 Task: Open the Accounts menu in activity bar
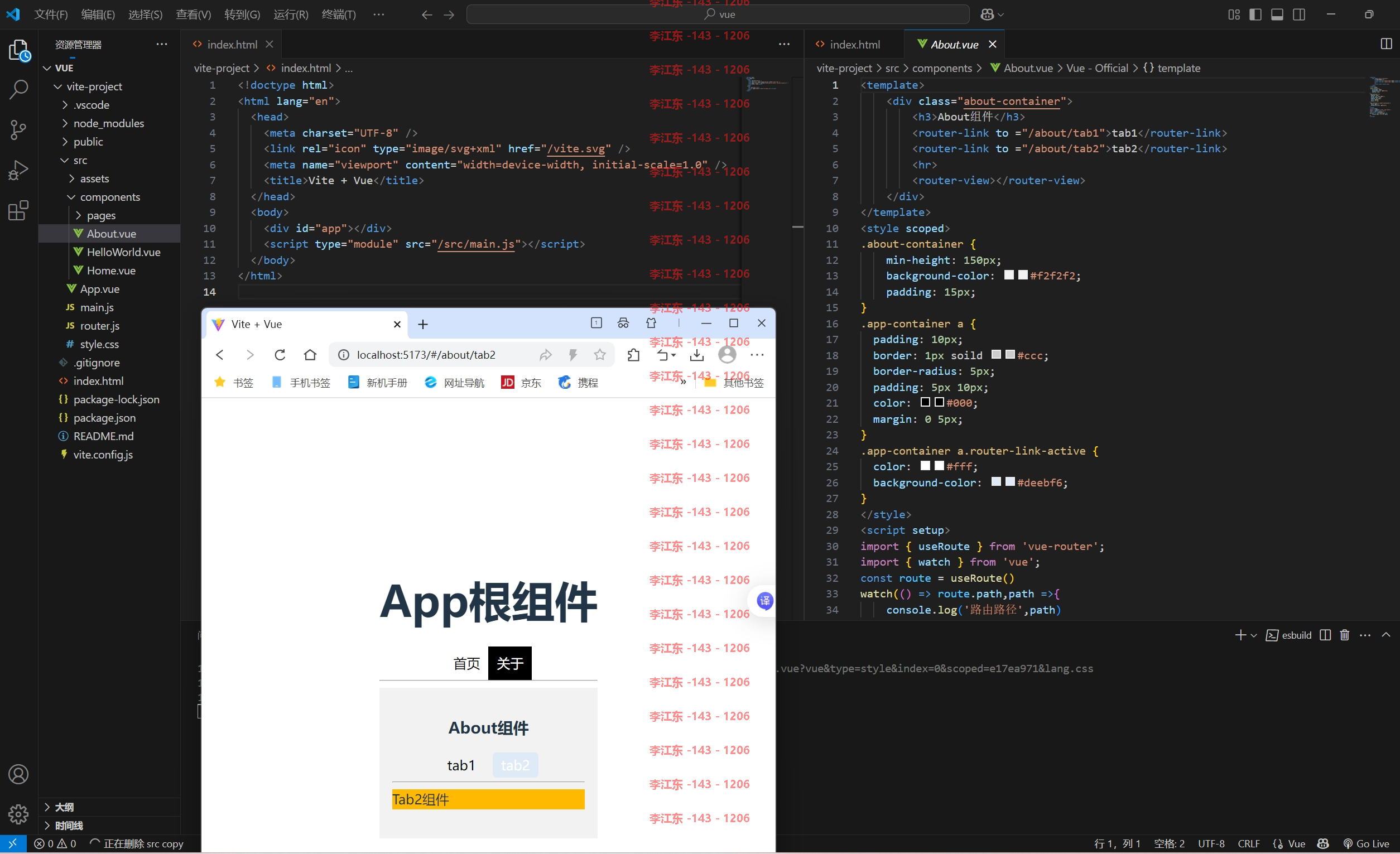pos(19,774)
